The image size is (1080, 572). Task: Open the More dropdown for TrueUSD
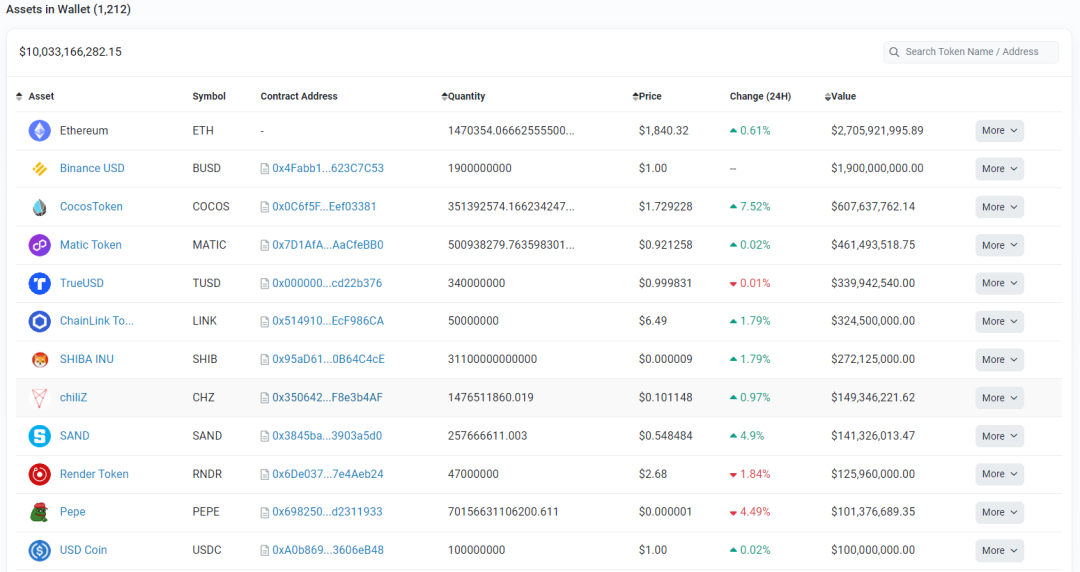tap(999, 283)
